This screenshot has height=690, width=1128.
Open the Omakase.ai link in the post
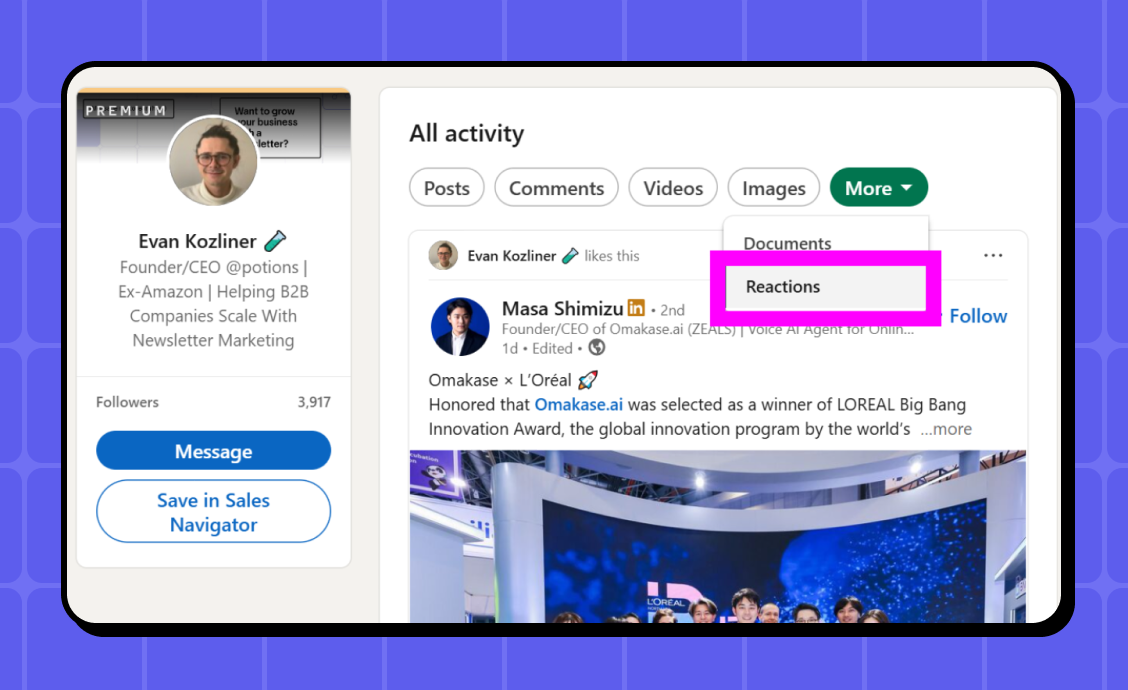(579, 405)
